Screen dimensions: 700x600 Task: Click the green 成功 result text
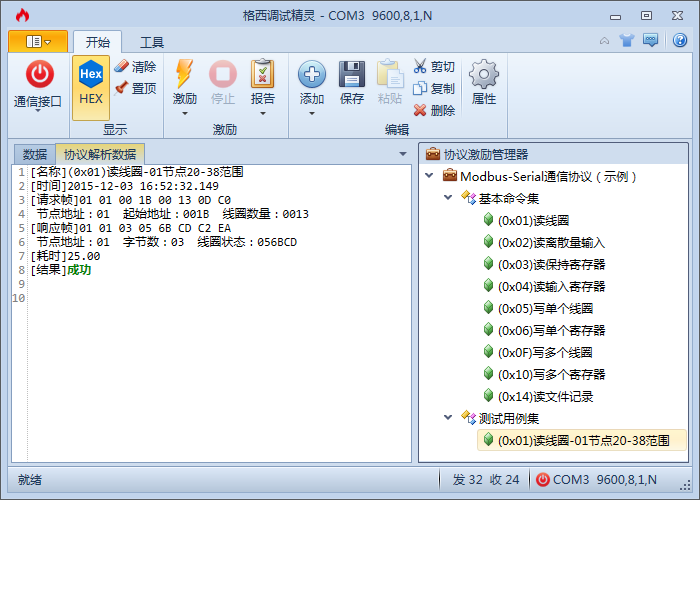(x=79, y=270)
